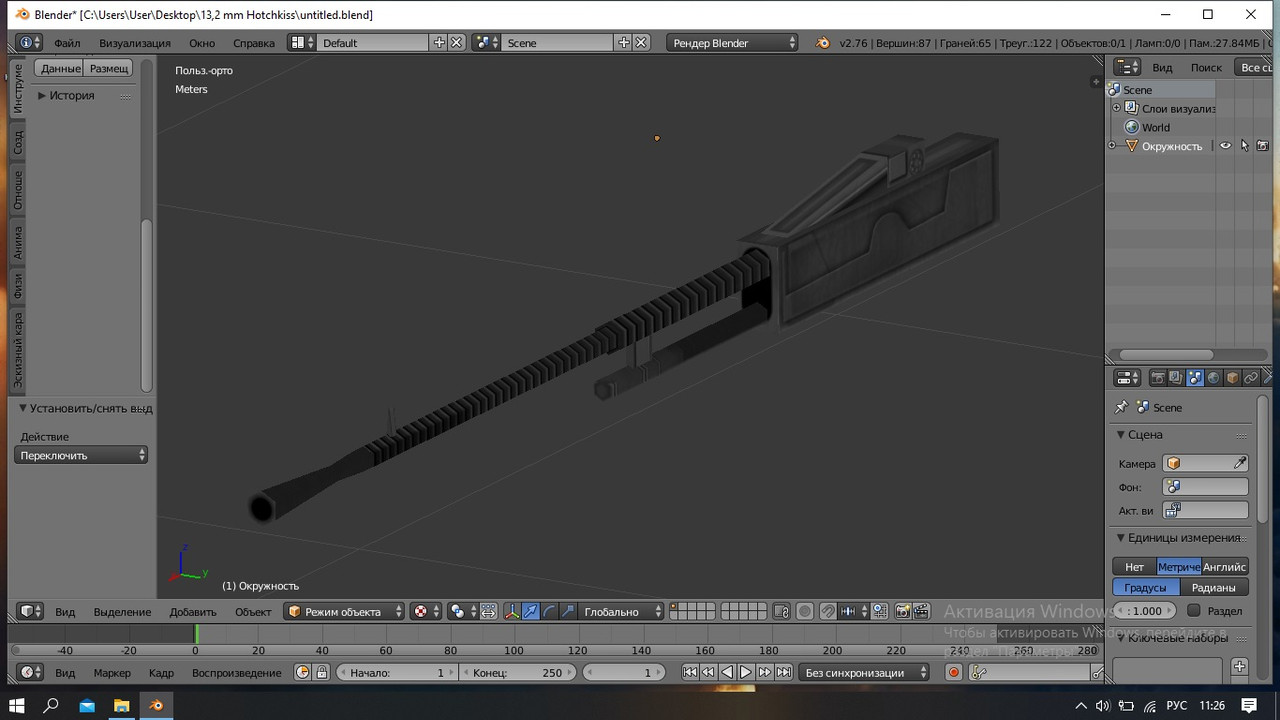The image size is (1280, 720).
Task: Select the scale manipulator icon
Action: click(568, 612)
